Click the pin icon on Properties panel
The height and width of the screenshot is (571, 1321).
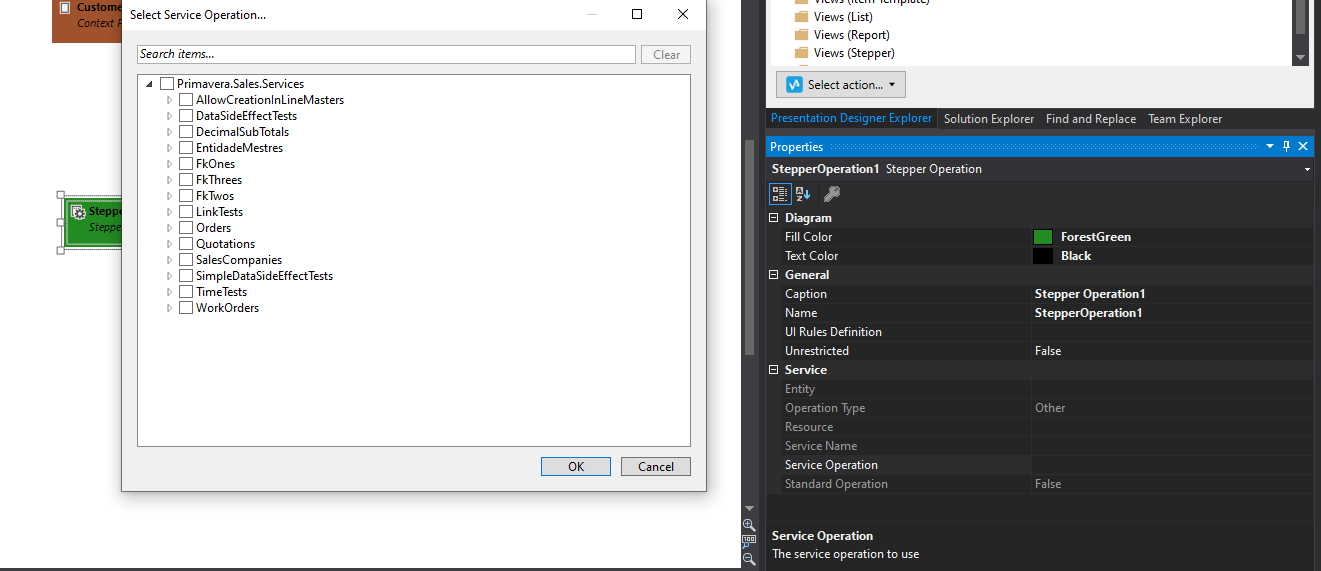(x=1286, y=147)
